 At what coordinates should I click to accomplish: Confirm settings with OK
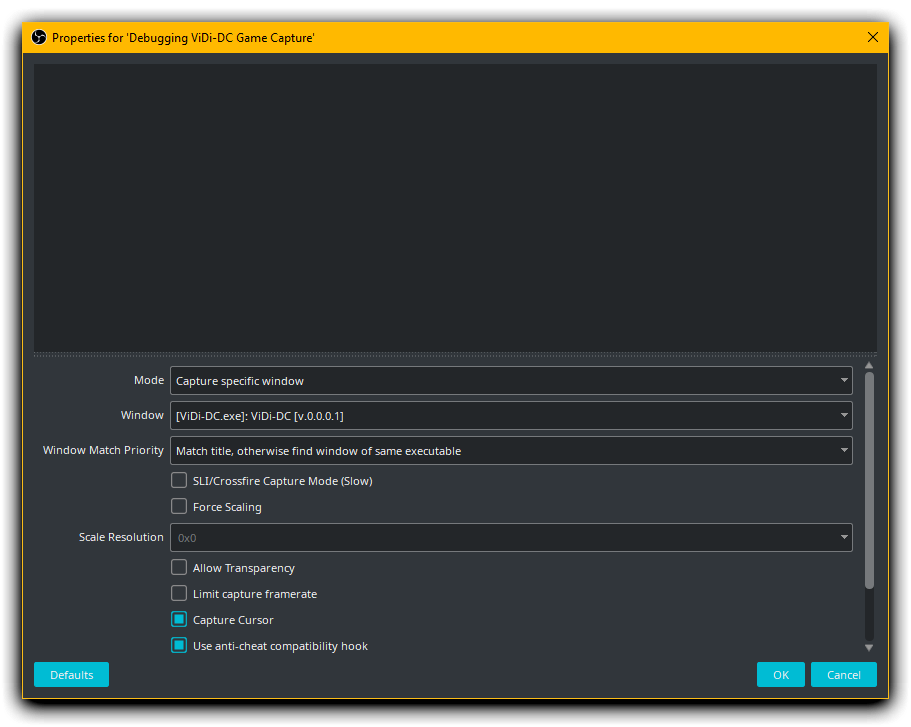pyautogui.click(x=781, y=674)
